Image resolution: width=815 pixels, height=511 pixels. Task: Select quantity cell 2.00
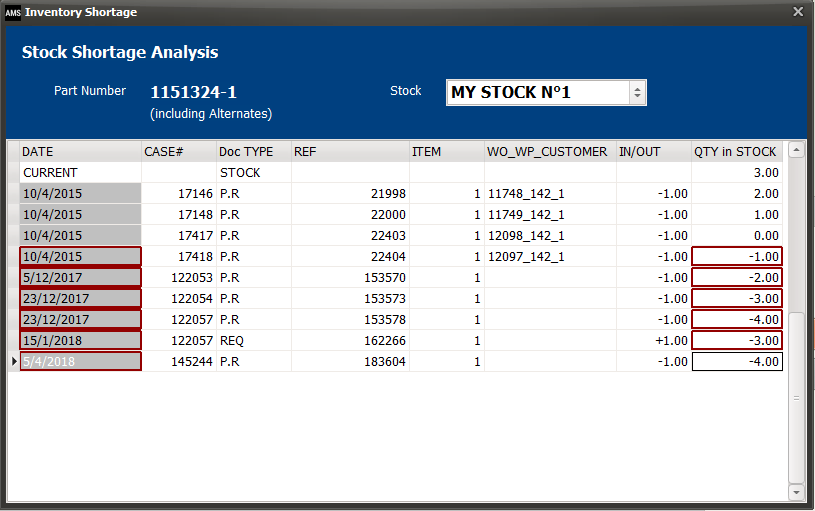click(737, 193)
